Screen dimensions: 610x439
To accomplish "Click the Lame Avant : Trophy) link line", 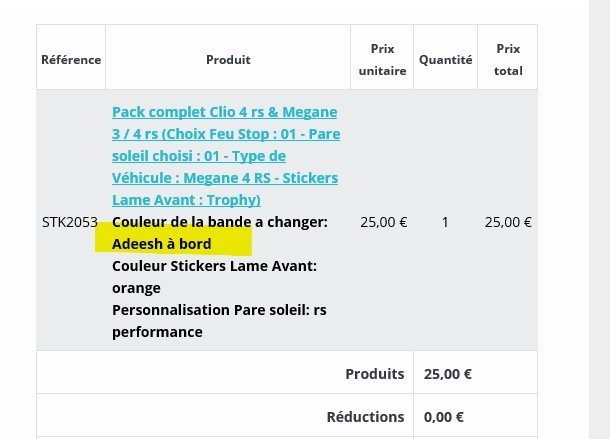I will point(186,200).
